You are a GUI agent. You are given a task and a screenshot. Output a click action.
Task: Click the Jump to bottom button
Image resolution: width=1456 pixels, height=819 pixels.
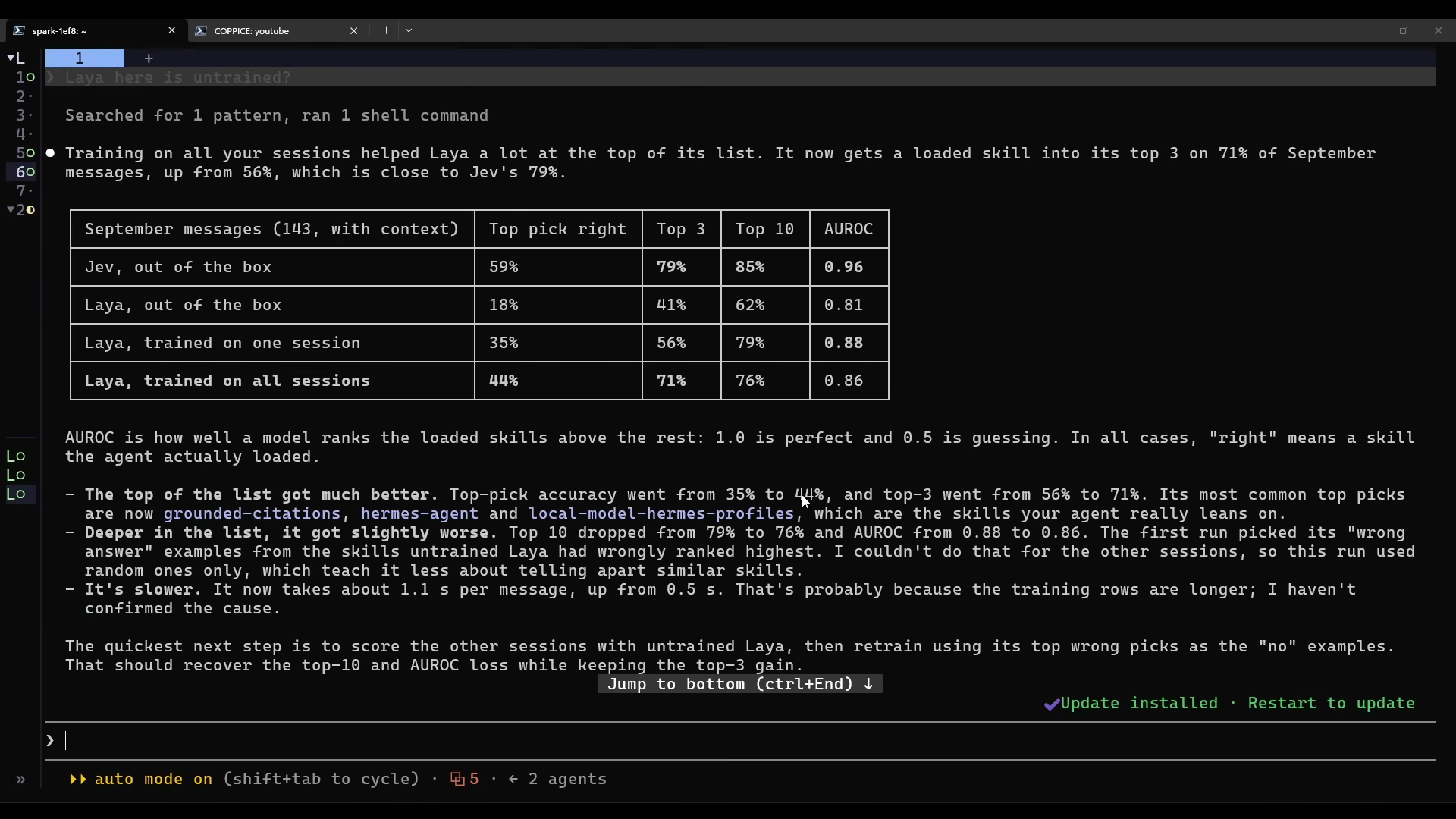(x=740, y=684)
